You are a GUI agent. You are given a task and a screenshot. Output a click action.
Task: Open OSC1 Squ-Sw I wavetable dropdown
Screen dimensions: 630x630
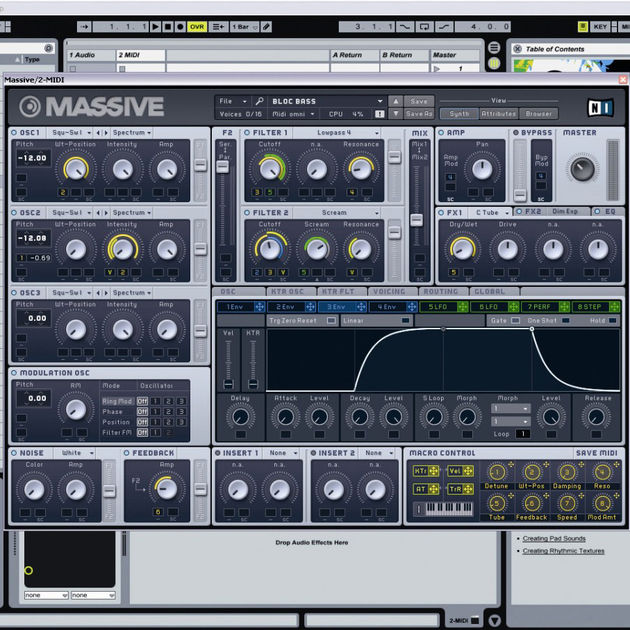coord(71,133)
